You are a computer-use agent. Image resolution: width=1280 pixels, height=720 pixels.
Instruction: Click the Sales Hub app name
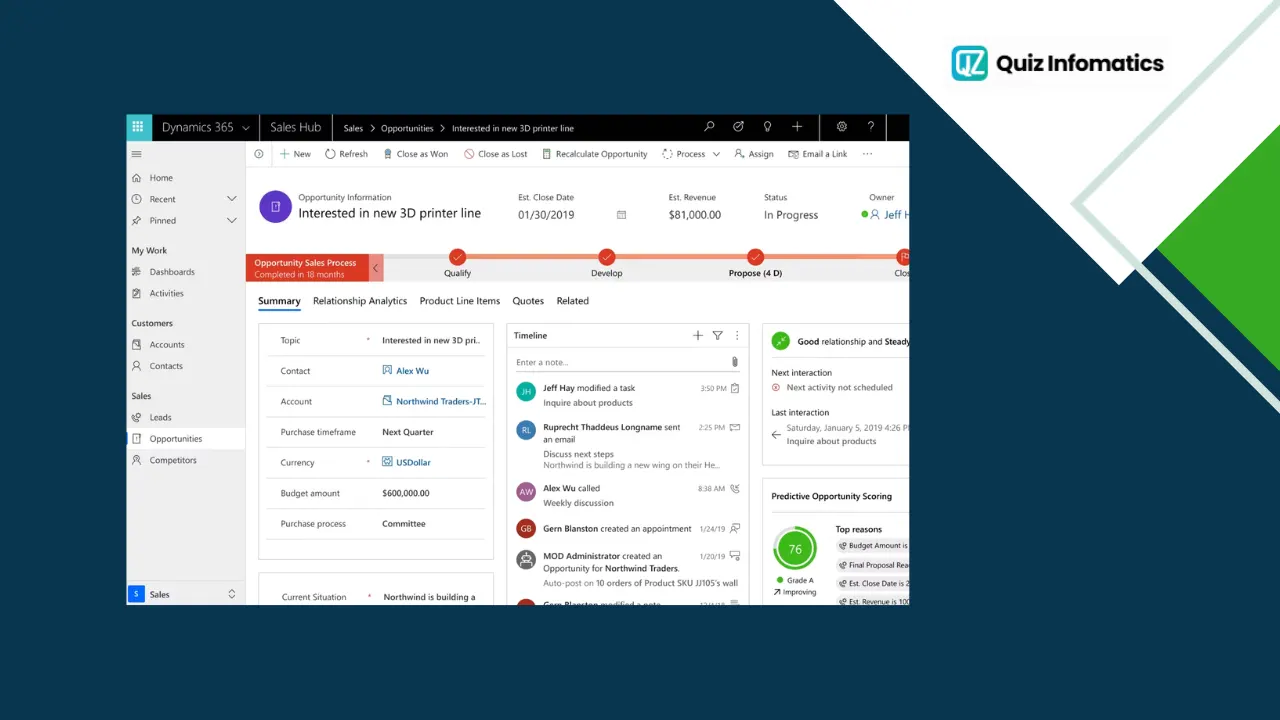coord(296,127)
